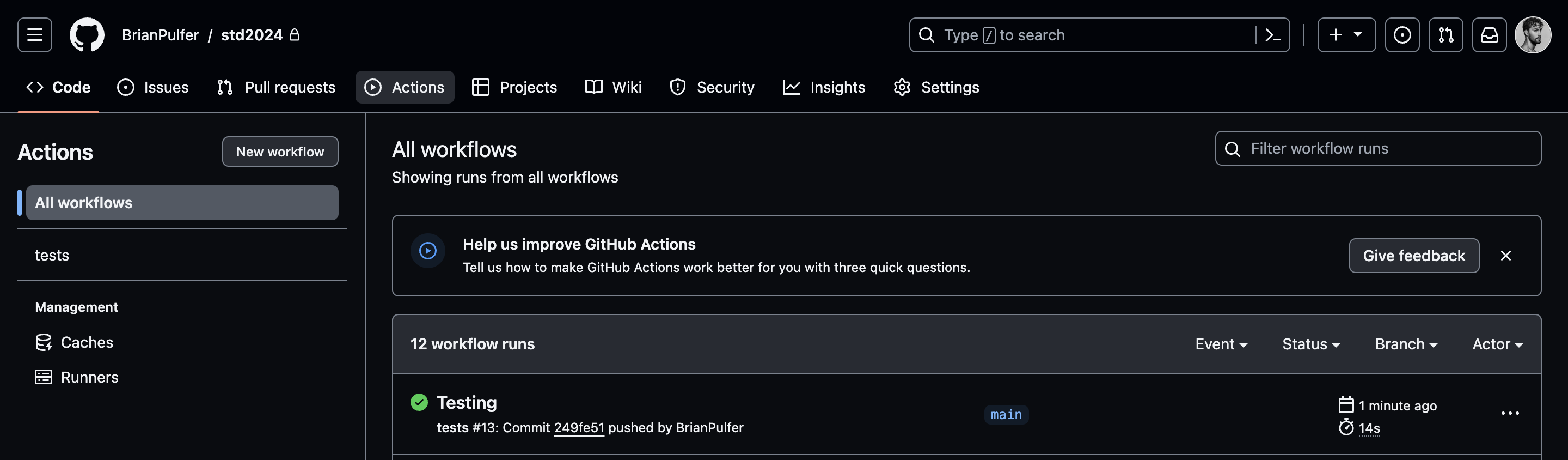
Task: Click the search magnifier icon in header
Action: [x=927, y=35]
